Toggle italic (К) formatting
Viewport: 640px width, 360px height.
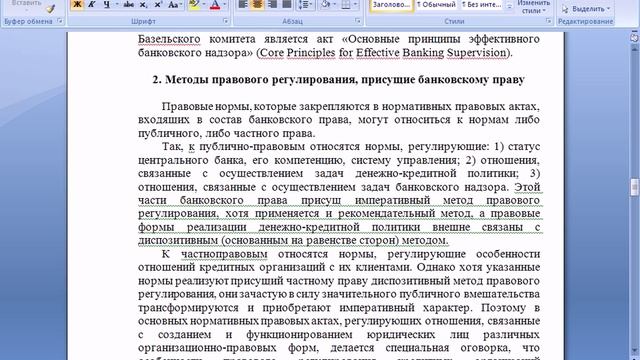pyautogui.click(x=91, y=4)
